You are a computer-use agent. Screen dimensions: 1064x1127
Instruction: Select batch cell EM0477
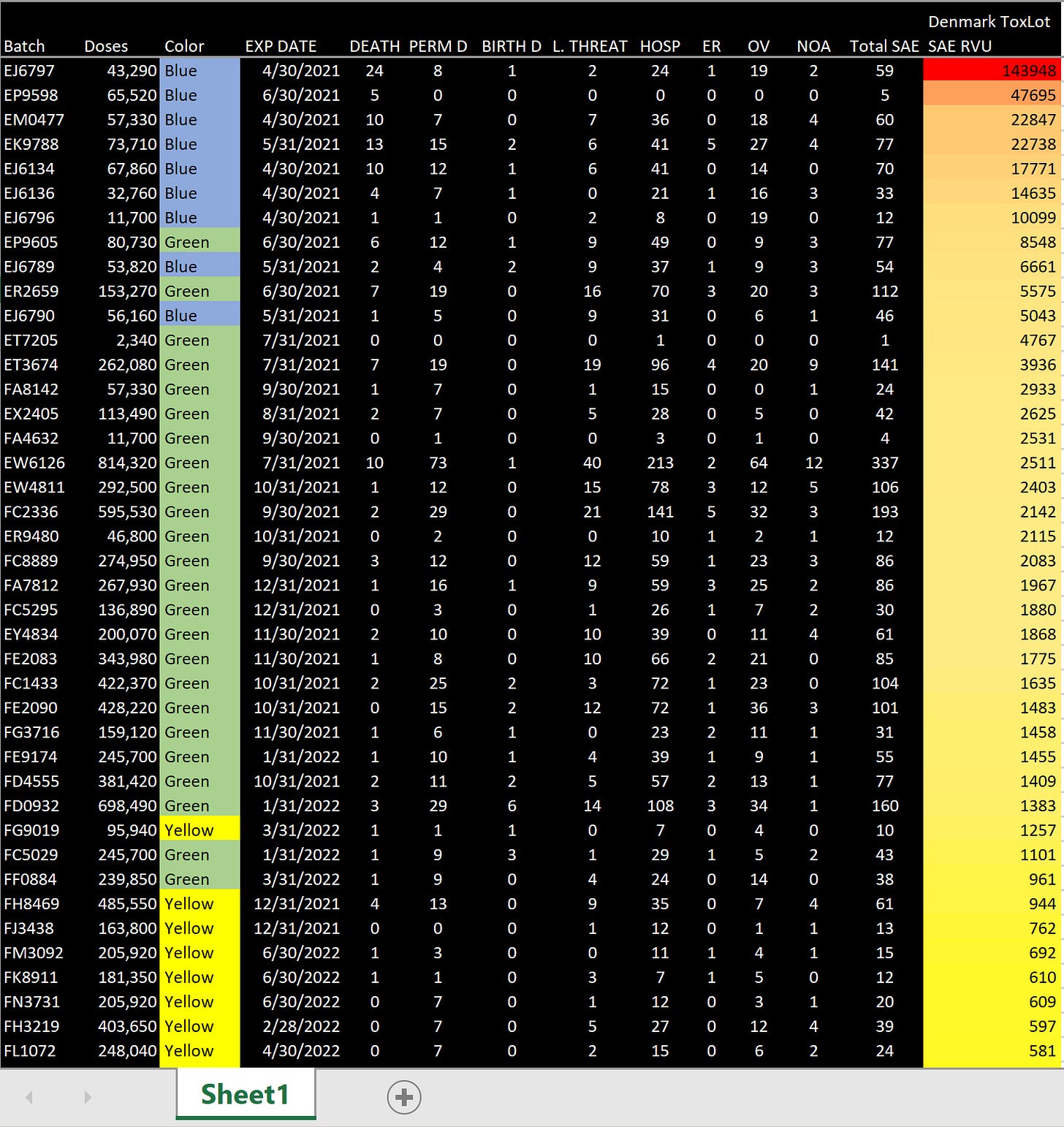point(34,120)
